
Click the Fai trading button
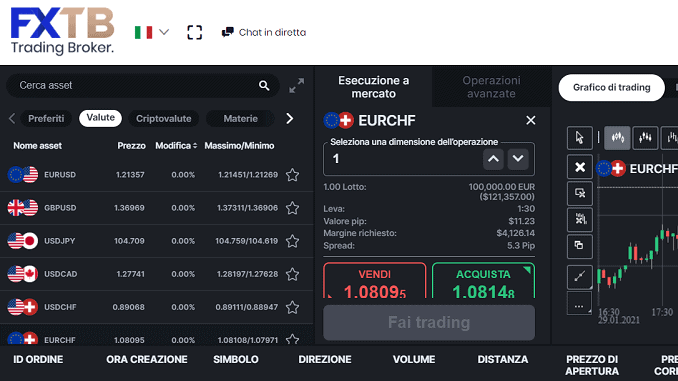(429, 323)
